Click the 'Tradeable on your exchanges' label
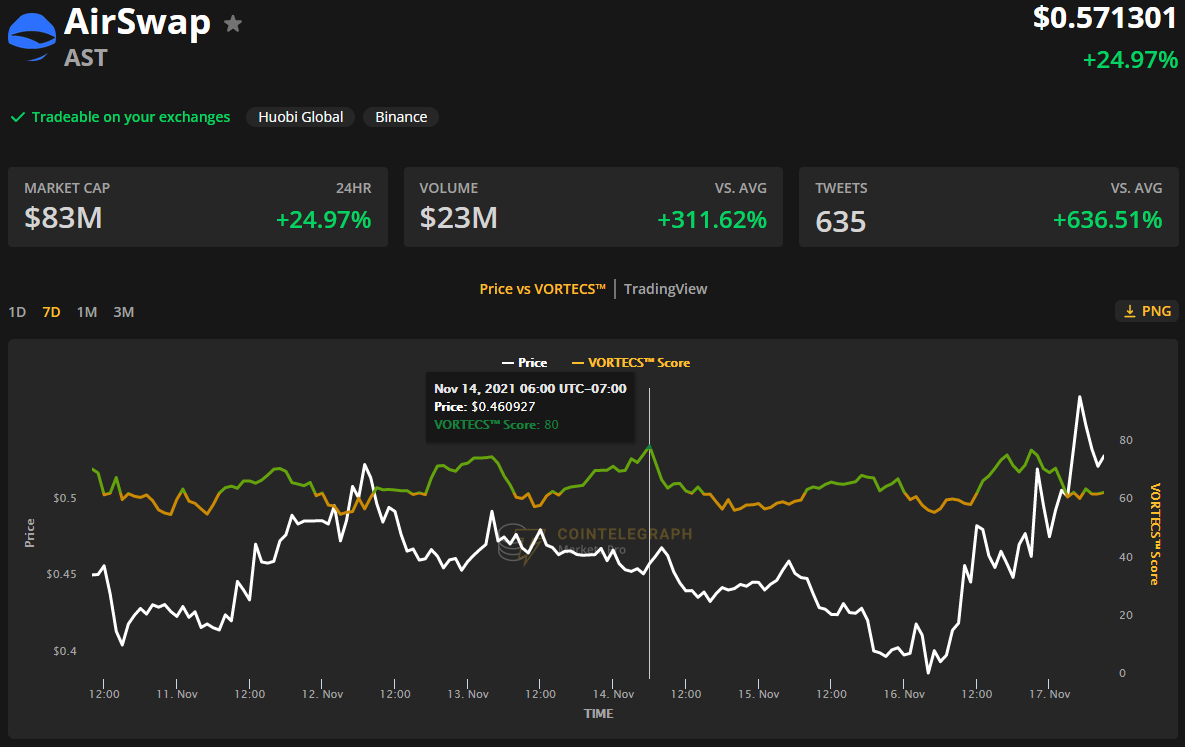Screen dimensions: 1185x747 pyautogui.click(x=131, y=117)
